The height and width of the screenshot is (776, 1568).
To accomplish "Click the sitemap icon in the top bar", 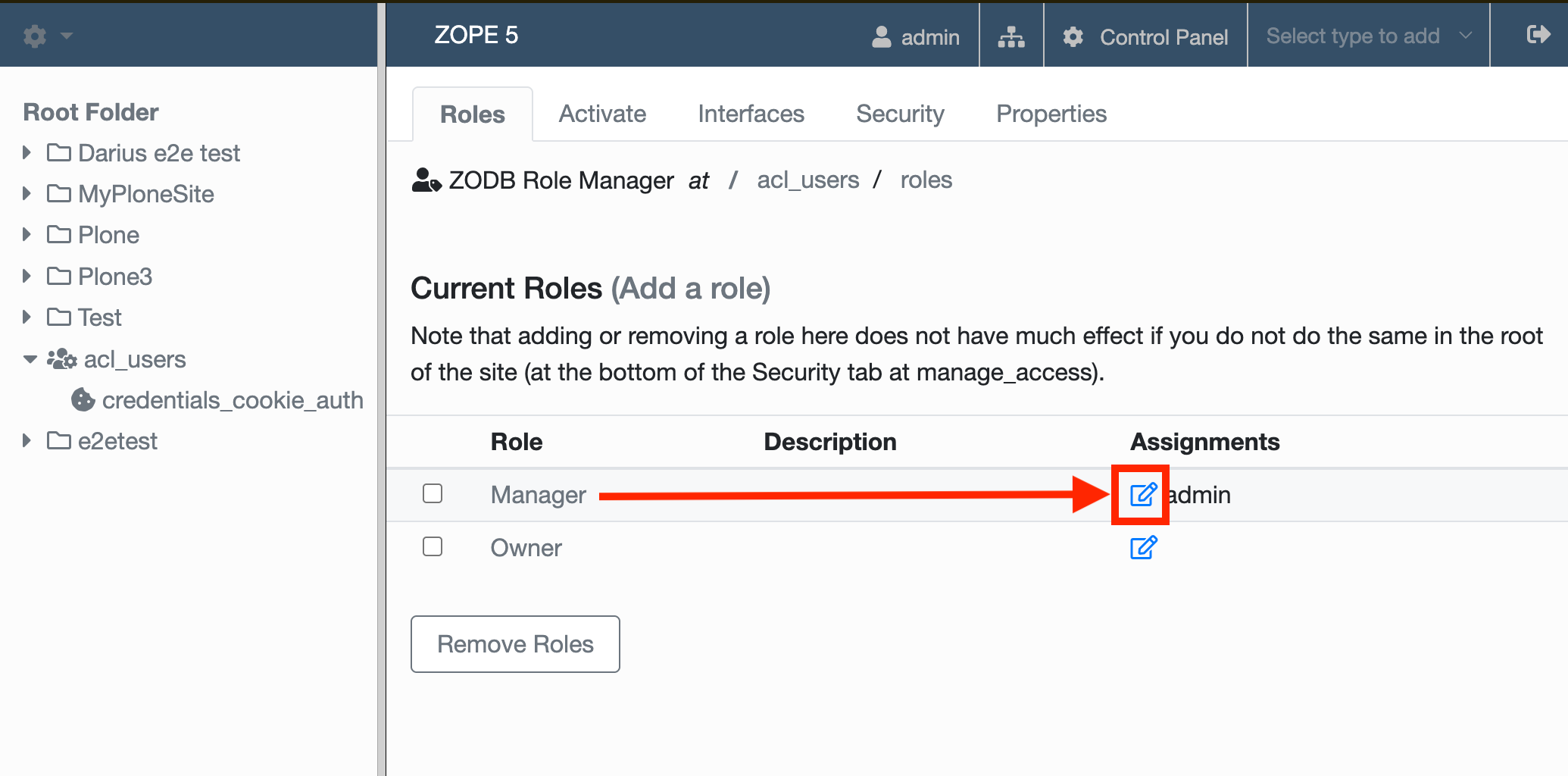I will click(x=1011, y=36).
